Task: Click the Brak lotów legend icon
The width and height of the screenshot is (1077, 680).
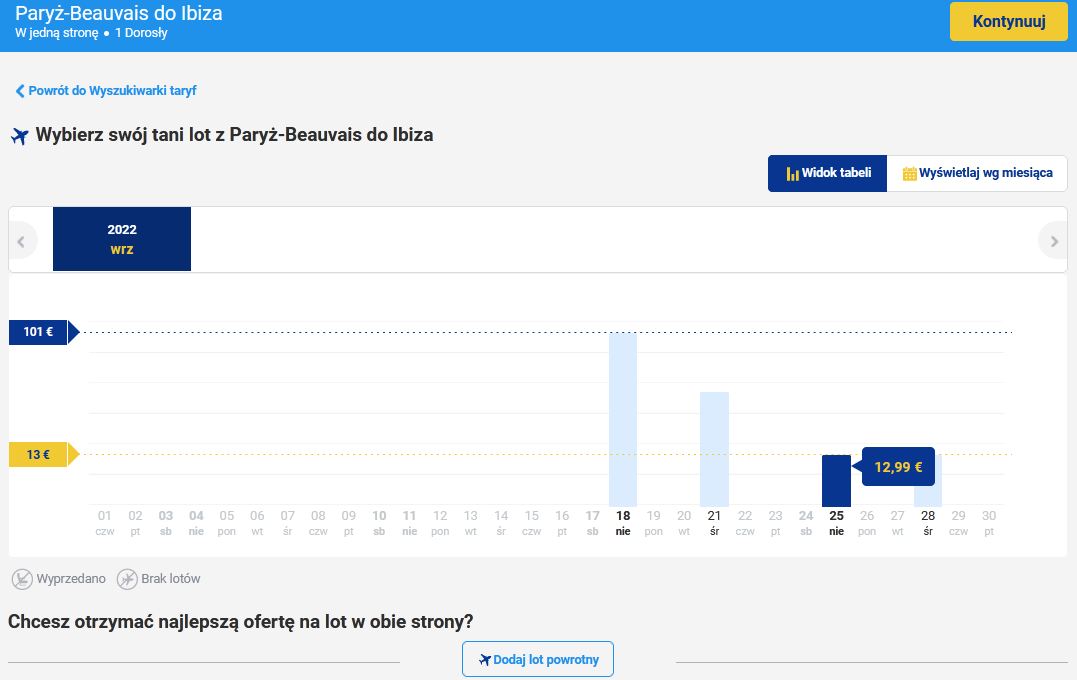Action: pos(127,578)
